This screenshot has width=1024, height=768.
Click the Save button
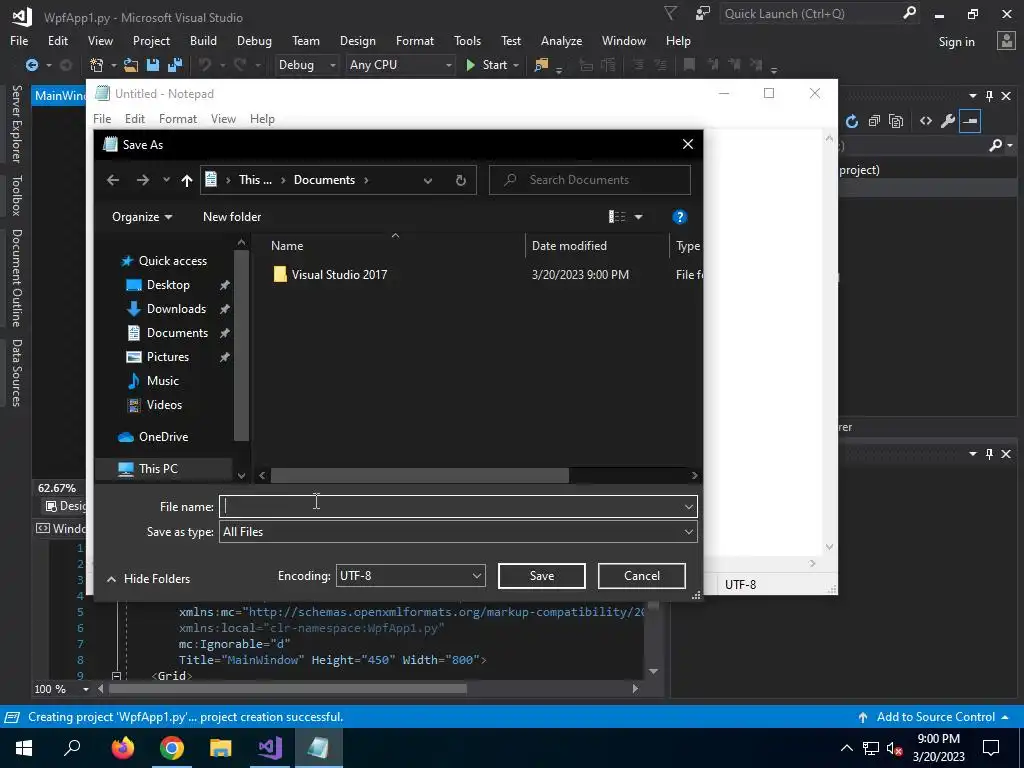(x=541, y=576)
